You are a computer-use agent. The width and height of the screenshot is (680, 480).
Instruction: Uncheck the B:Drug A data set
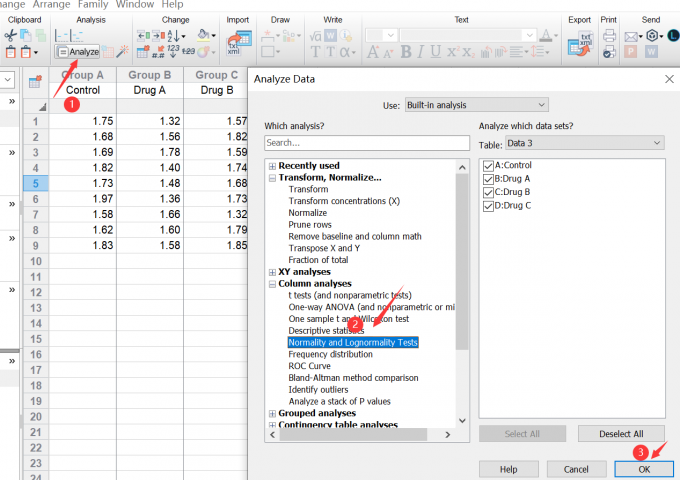pyautogui.click(x=488, y=178)
